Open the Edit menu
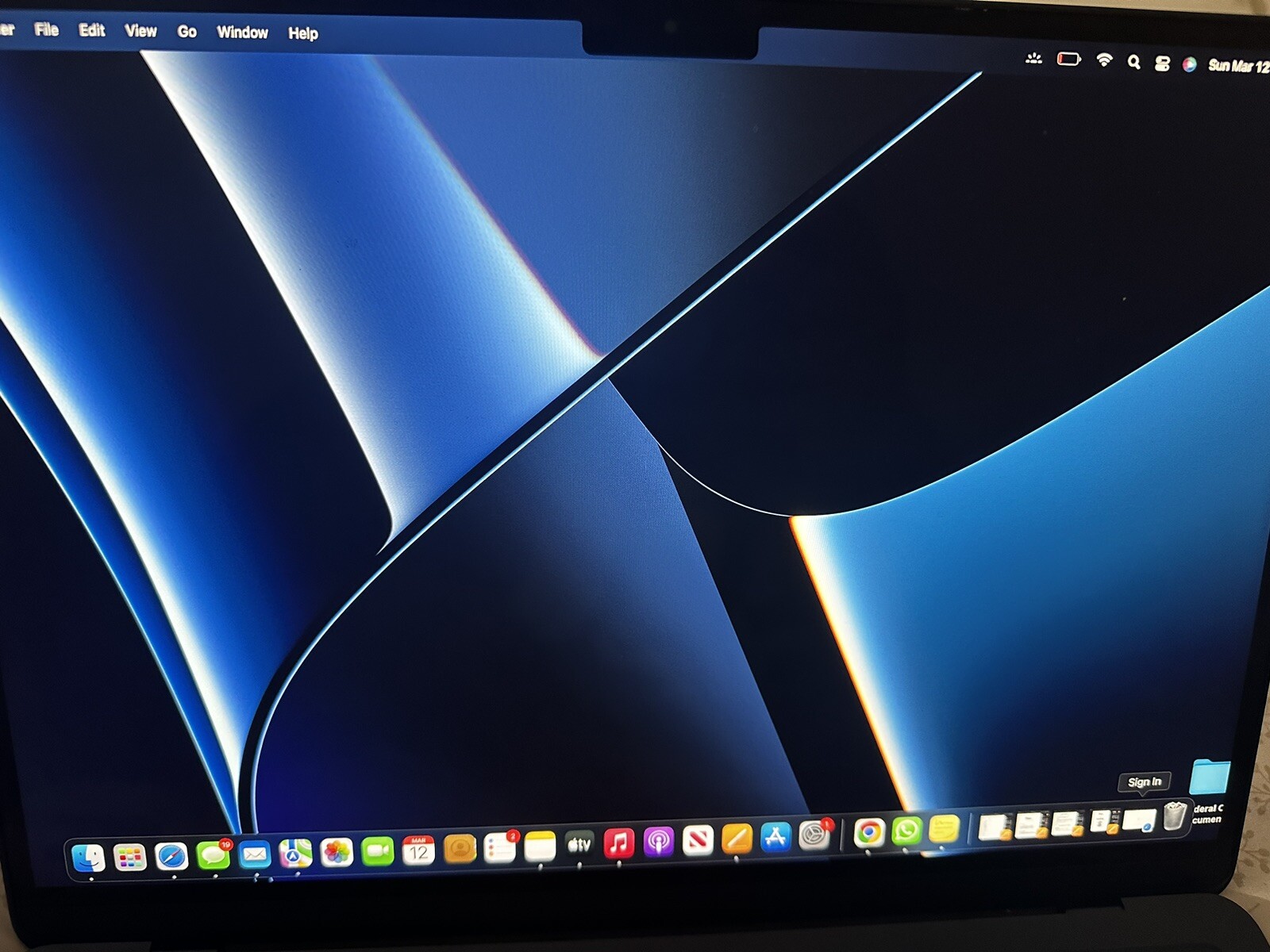The image size is (1270, 952). coord(92,30)
